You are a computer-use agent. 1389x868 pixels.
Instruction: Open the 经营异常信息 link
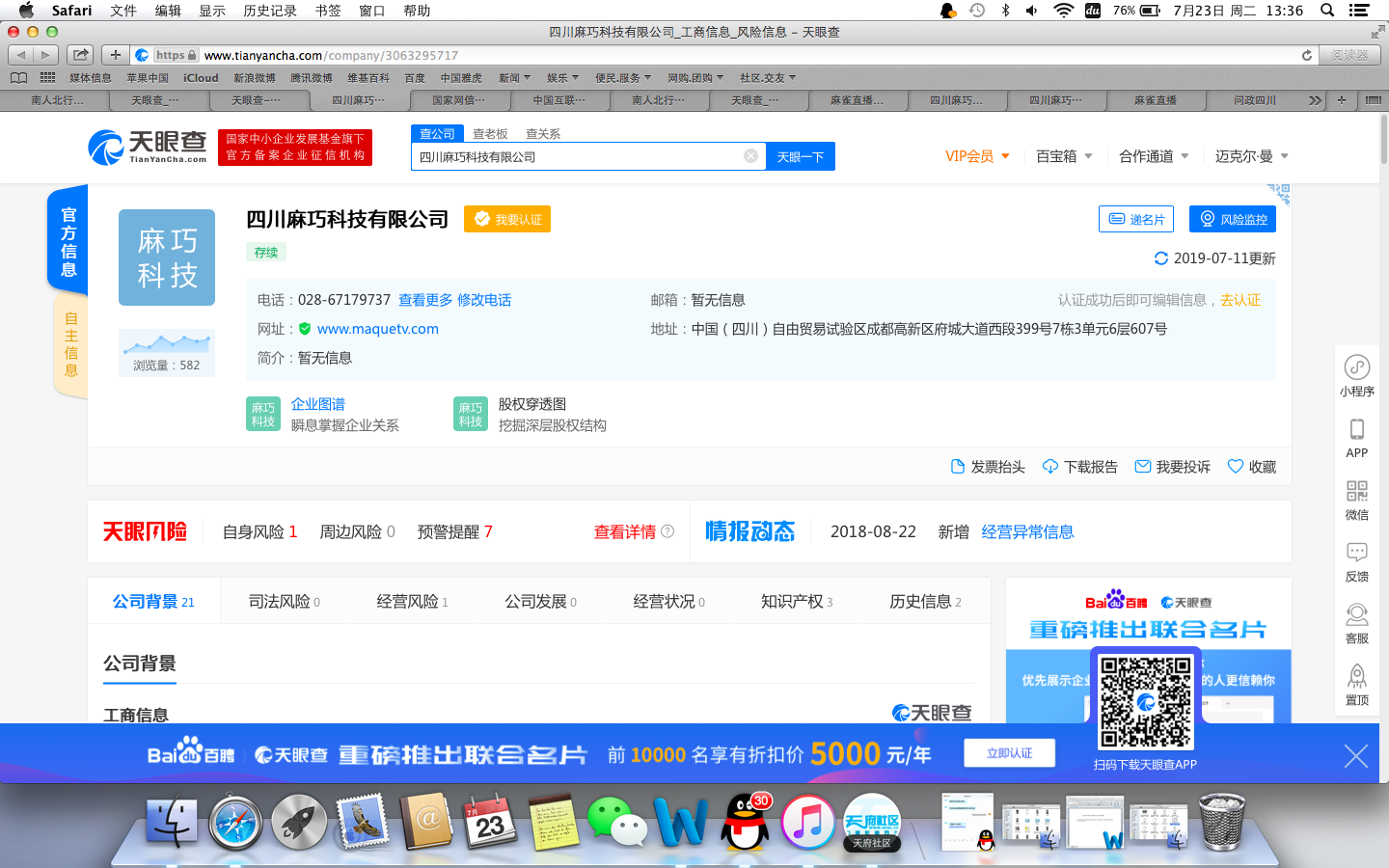coord(1027,531)
